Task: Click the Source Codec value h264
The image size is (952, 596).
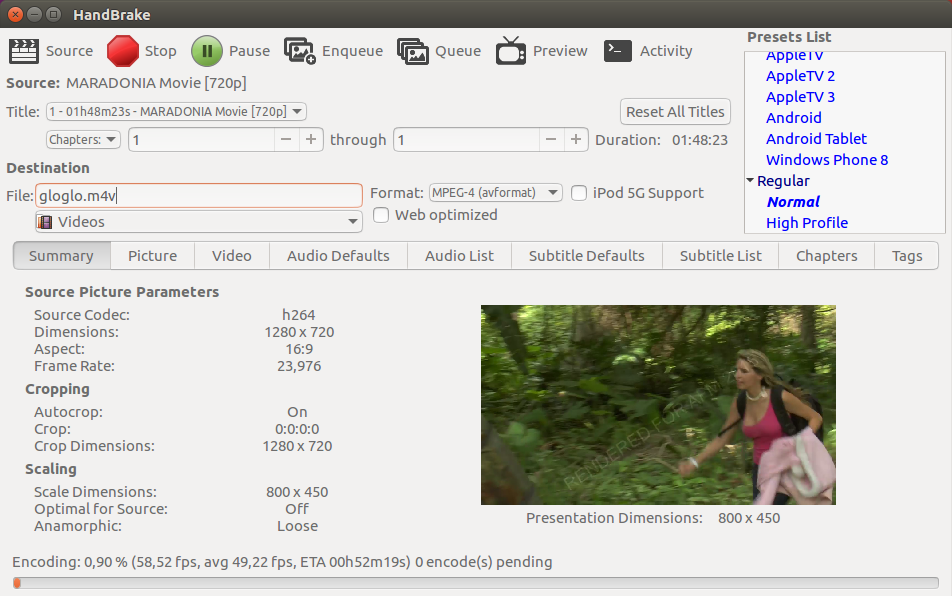Action: [x=298, y=315]
